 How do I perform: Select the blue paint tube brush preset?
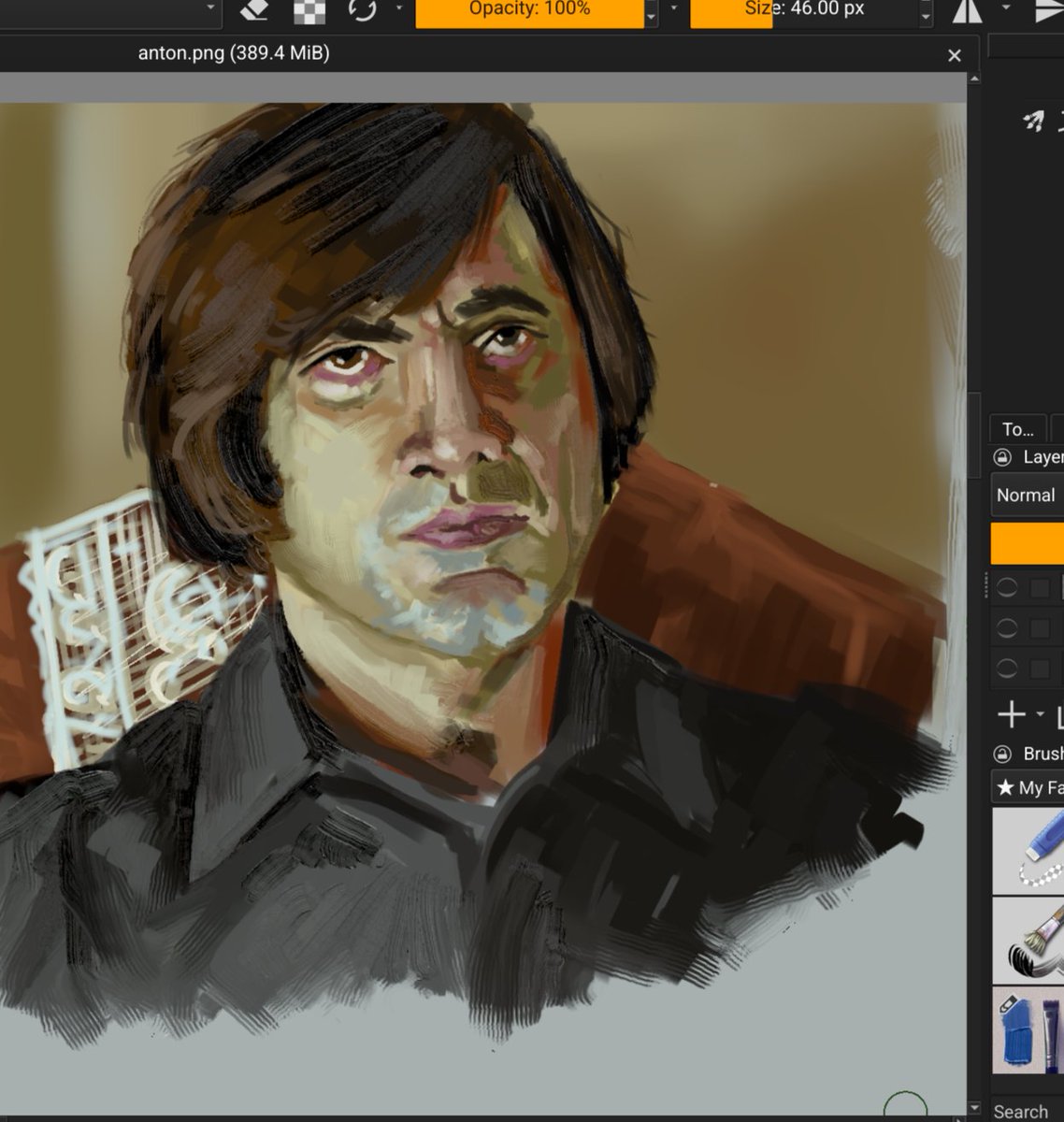1028,1029
